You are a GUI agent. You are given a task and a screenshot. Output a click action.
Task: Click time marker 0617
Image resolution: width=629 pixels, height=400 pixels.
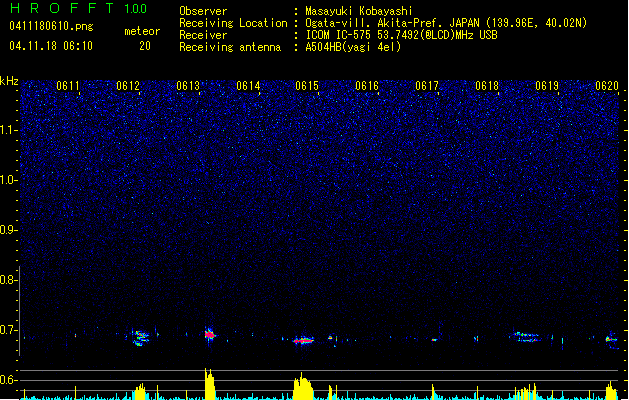(427, 86)
